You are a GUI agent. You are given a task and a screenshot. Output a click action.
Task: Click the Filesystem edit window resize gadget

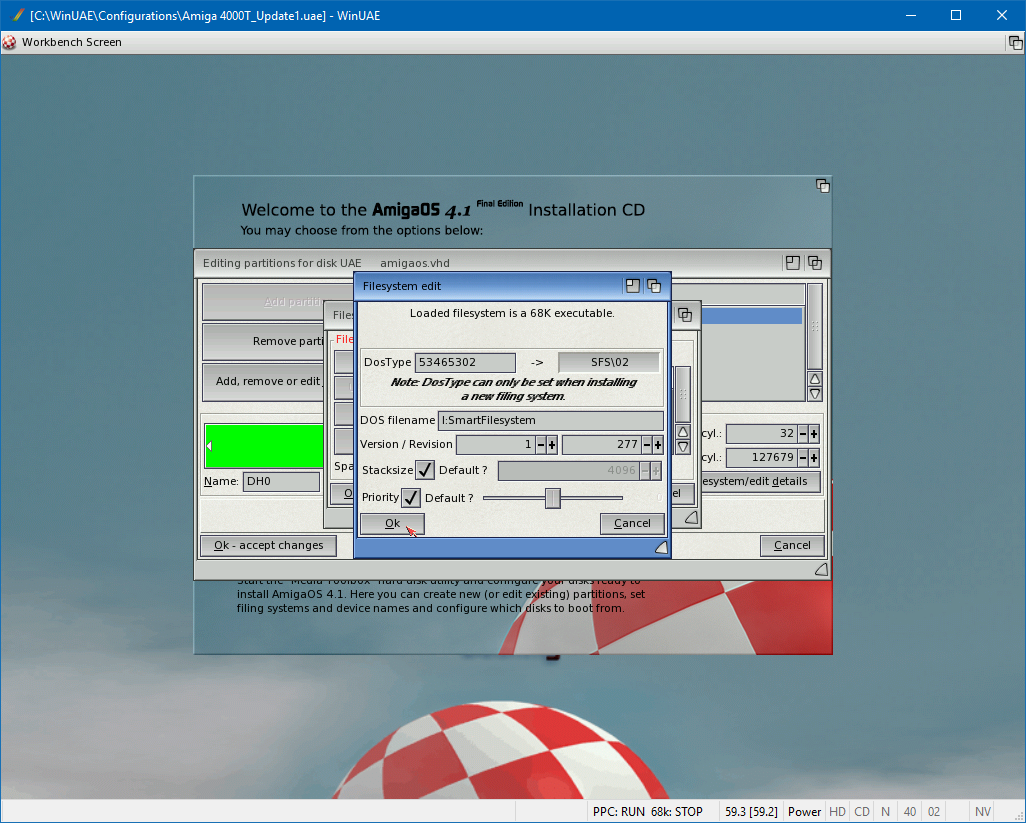point(660,547)
